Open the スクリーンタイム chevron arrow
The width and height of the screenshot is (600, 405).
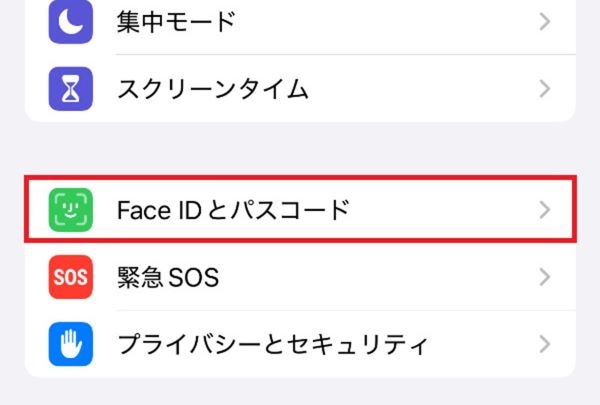pyautogui.click(x=545, y=88)
